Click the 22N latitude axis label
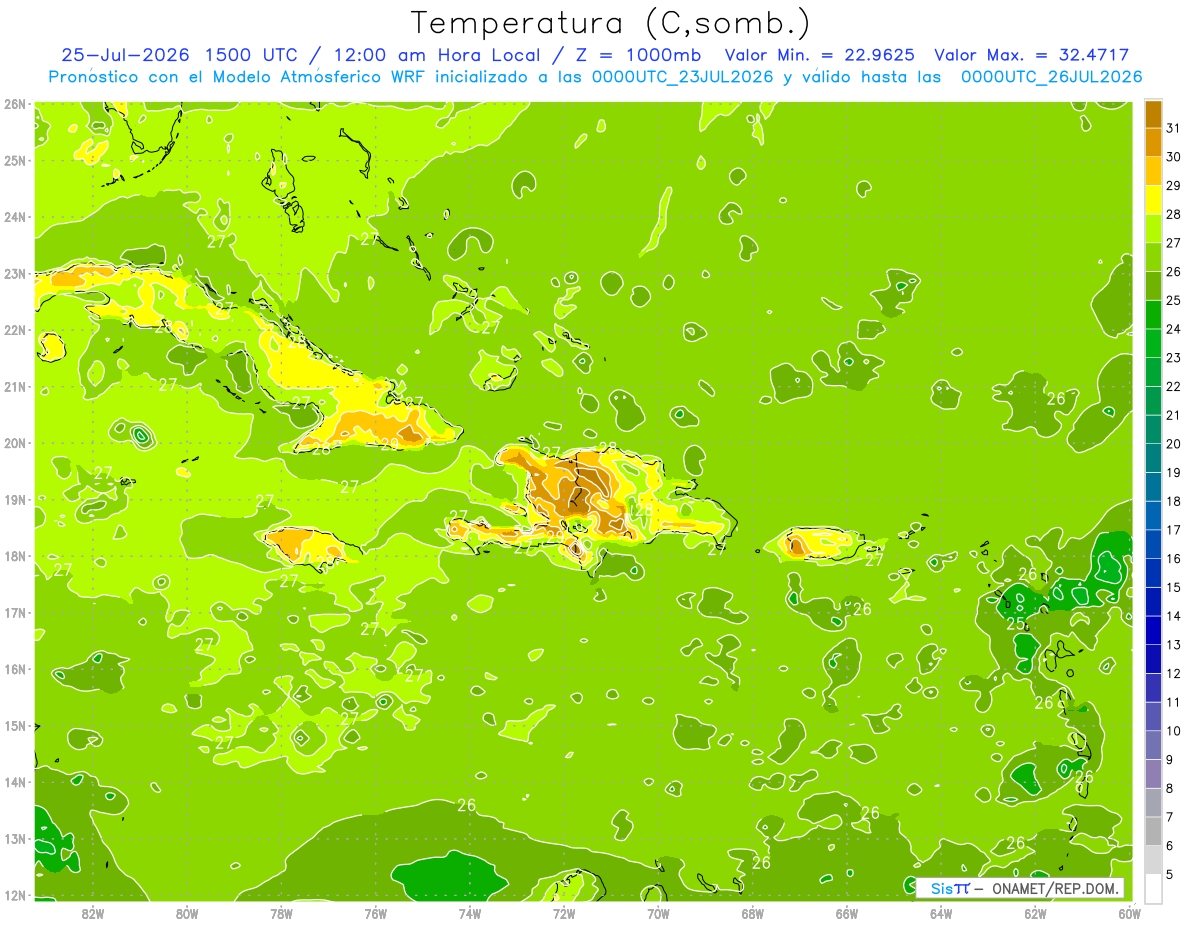Screen dimensions: 1200x927 [14, 330]
